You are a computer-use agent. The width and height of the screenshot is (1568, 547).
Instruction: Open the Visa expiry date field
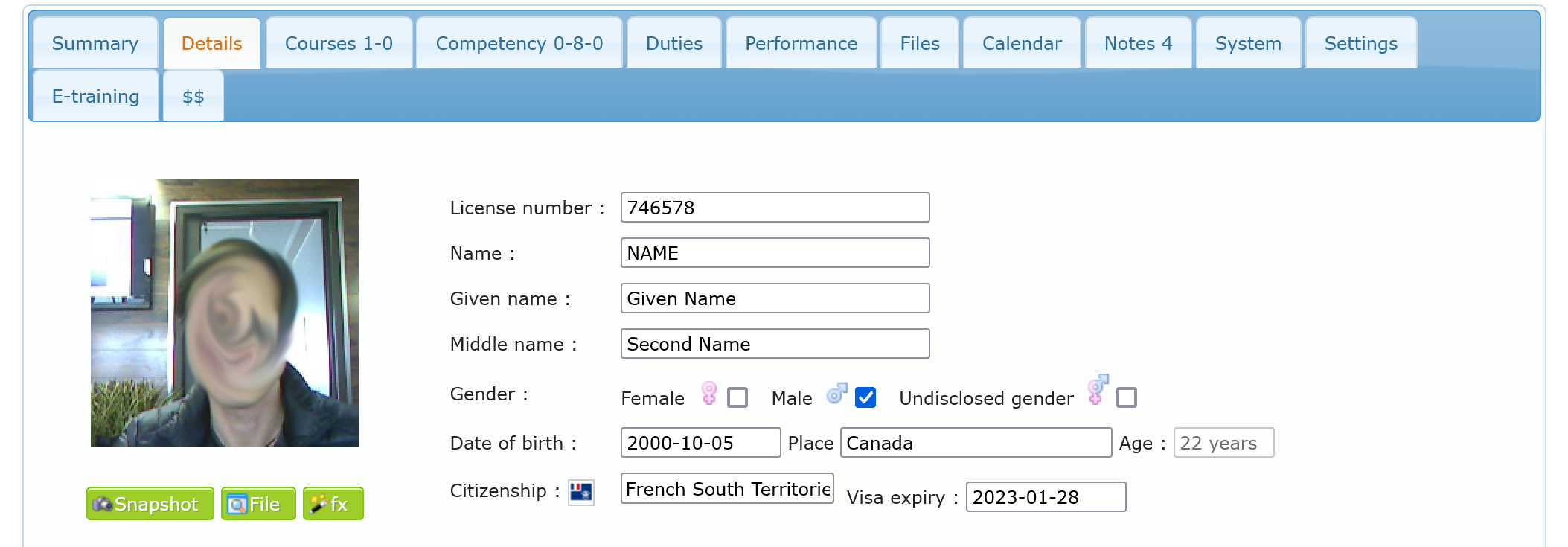(x=1045, y=497)
